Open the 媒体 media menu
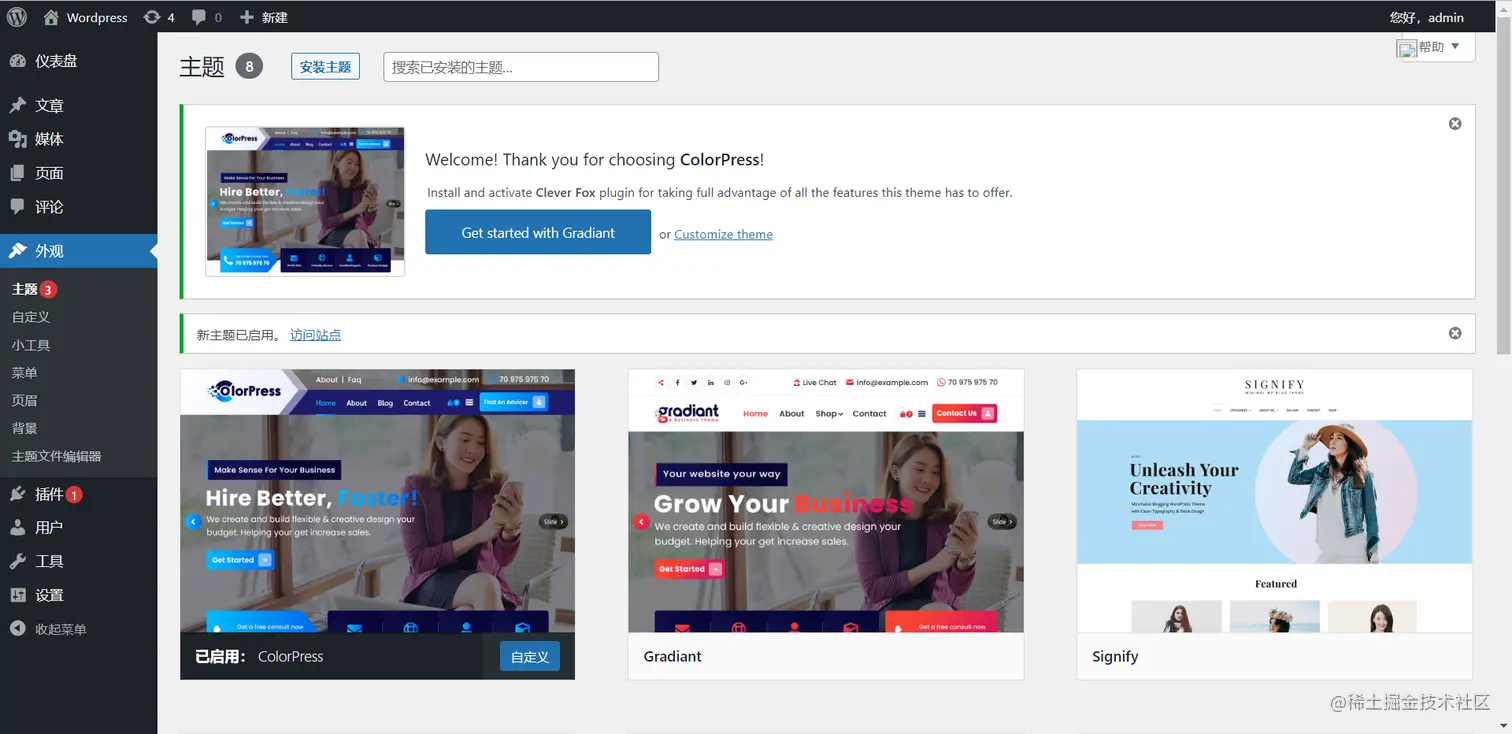 click(78, 139)
